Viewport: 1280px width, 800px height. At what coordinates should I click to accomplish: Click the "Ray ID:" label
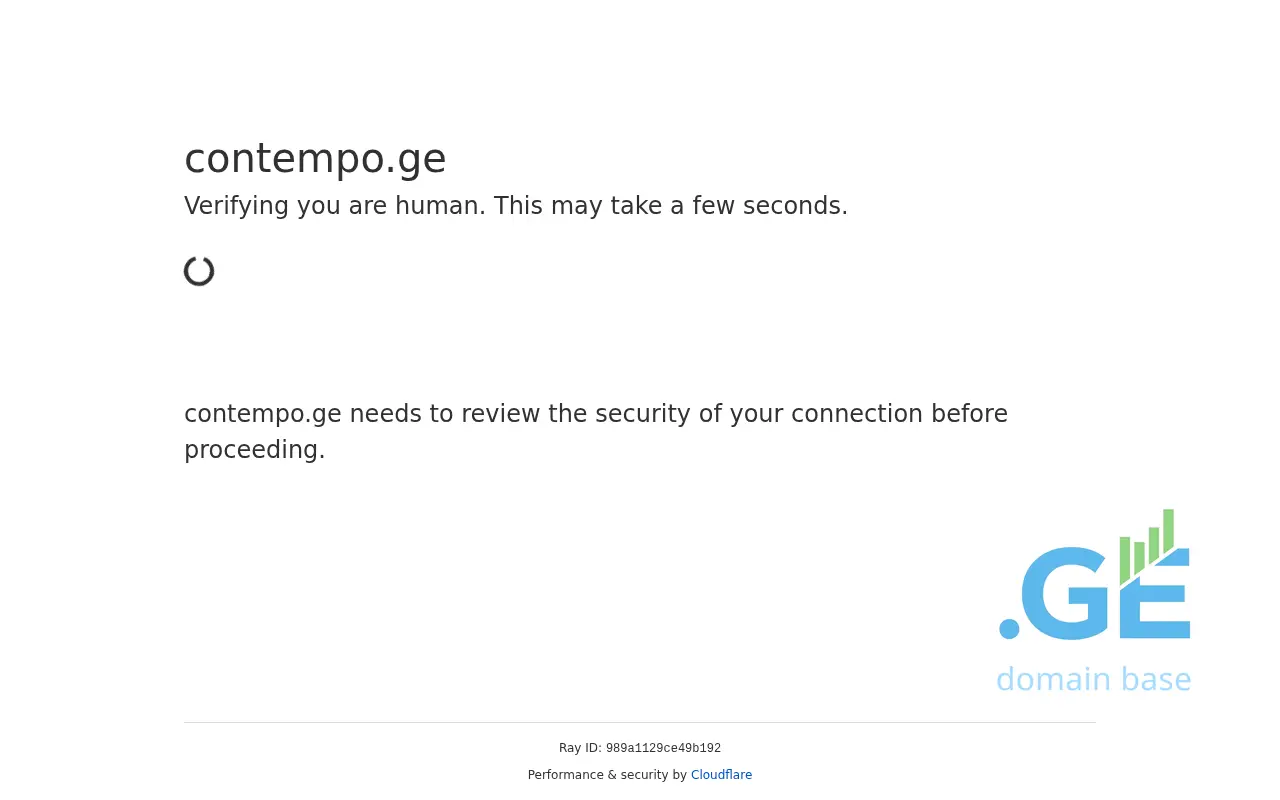580,749
